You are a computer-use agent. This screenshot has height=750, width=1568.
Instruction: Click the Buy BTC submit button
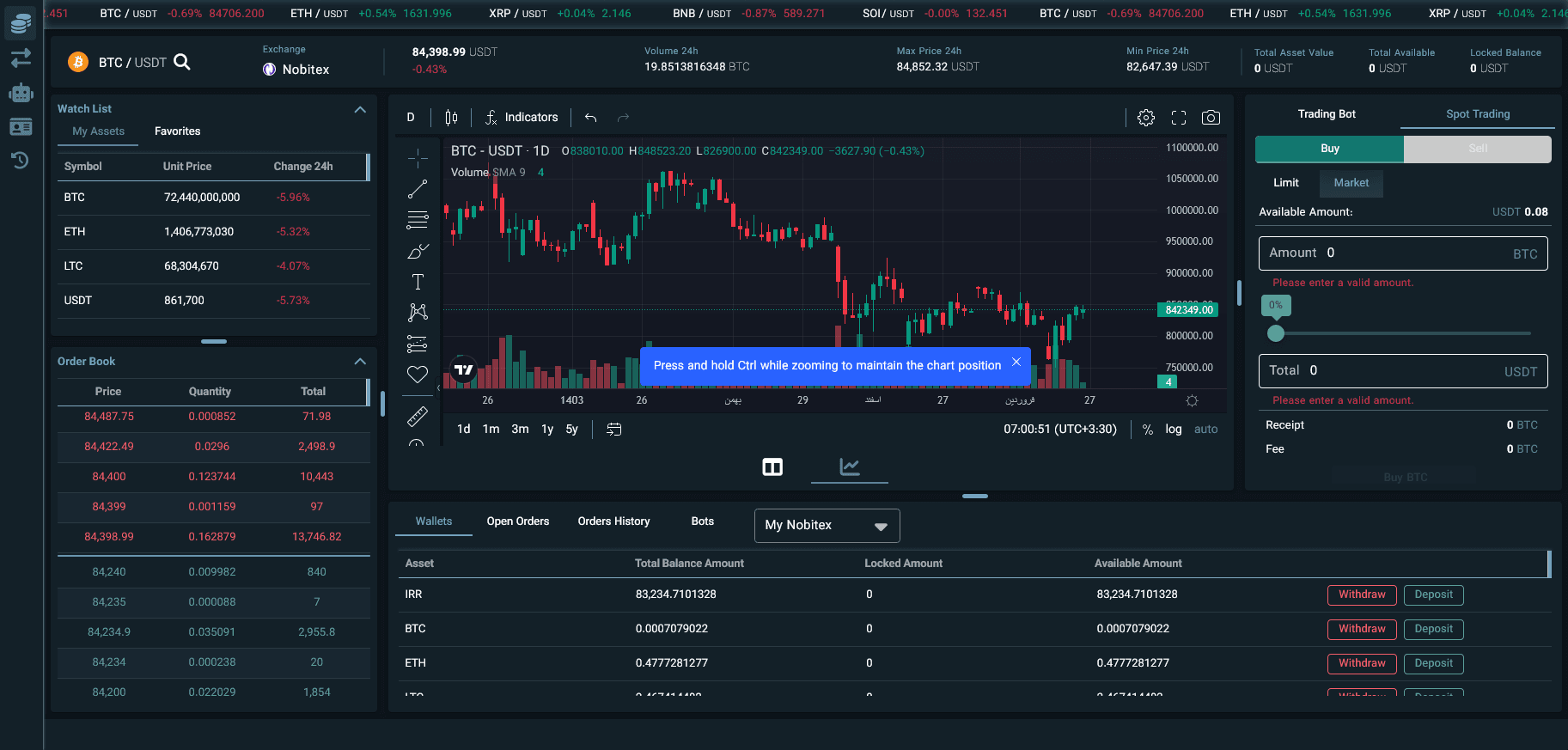tap(1405, 478)
